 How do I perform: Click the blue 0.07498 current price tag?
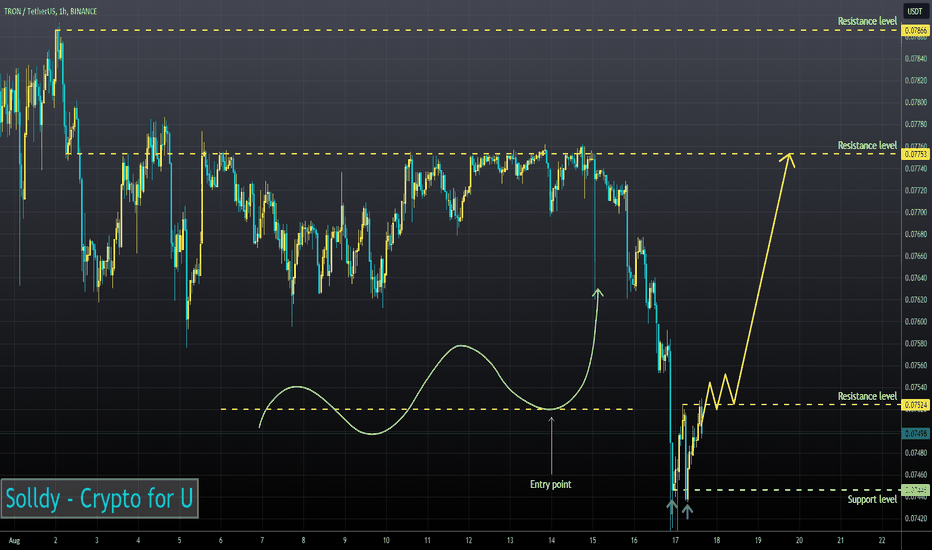point(915,433)
